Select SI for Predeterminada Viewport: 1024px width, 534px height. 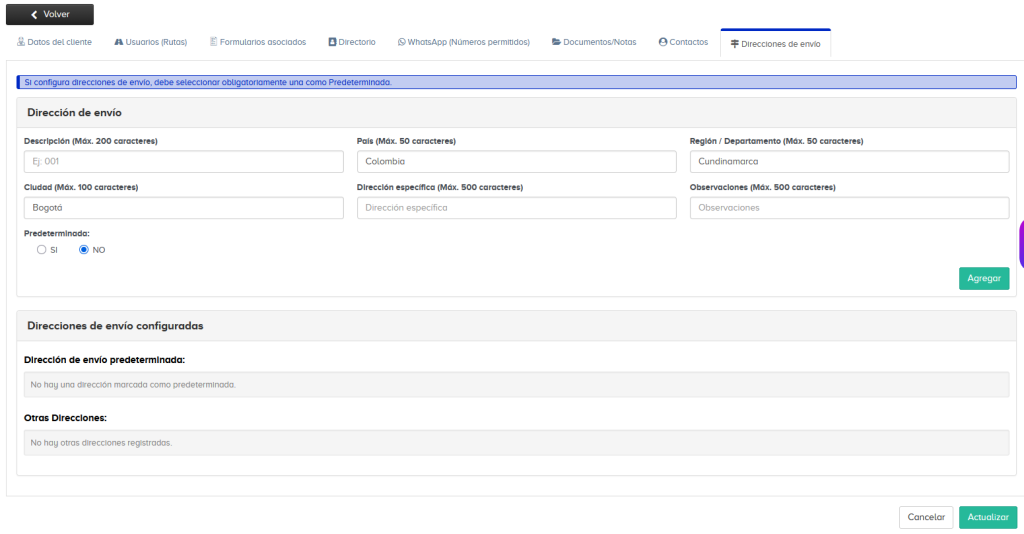point(42,249)
